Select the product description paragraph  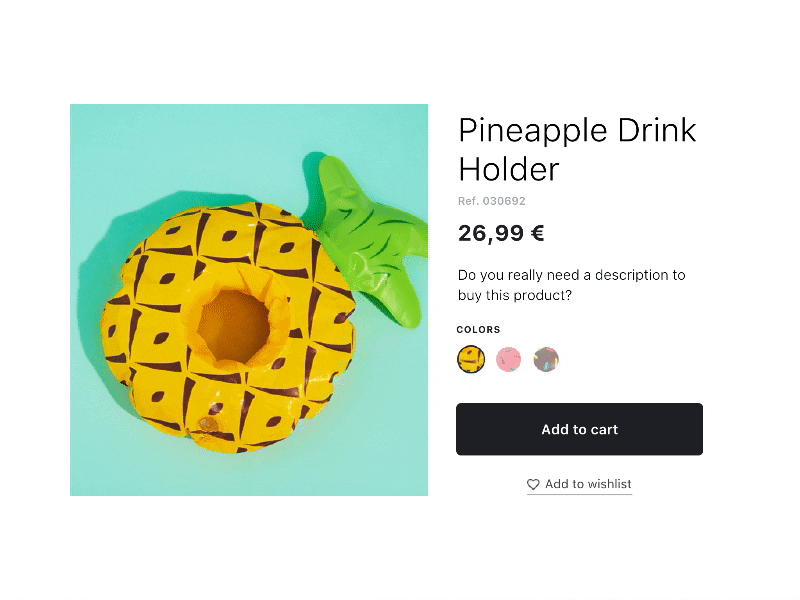[570, 284]
